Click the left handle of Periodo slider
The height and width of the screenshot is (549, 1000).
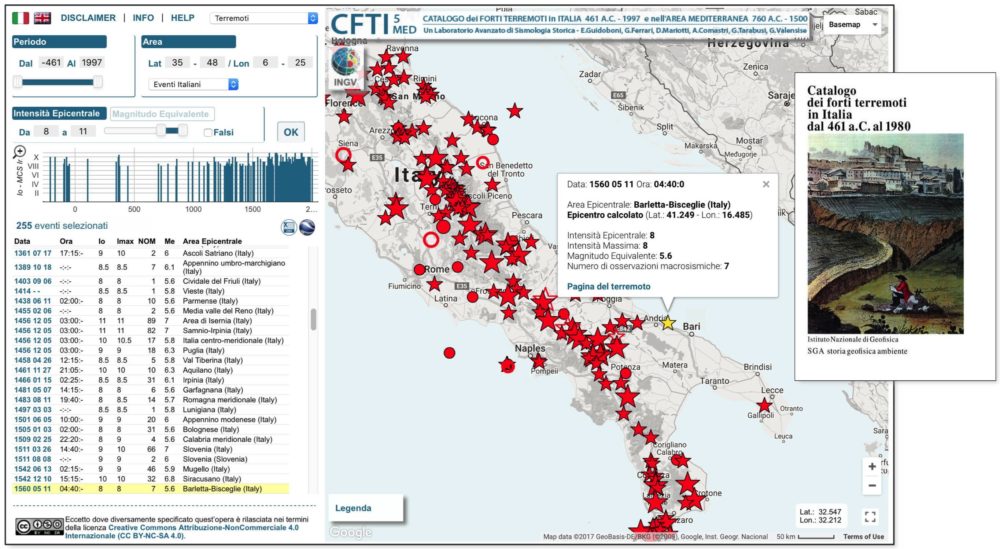18,82
